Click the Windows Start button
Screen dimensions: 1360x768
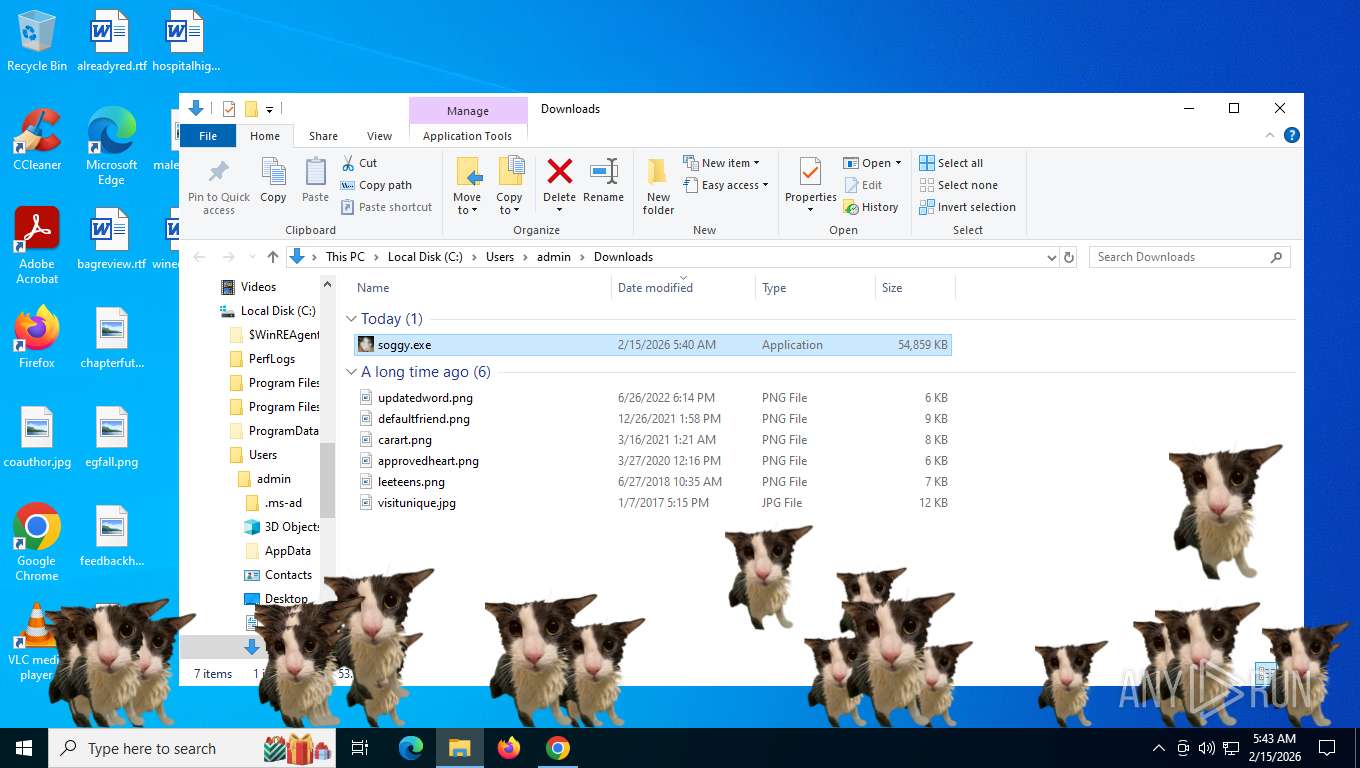pyautogui.click(x=24, y=748)
